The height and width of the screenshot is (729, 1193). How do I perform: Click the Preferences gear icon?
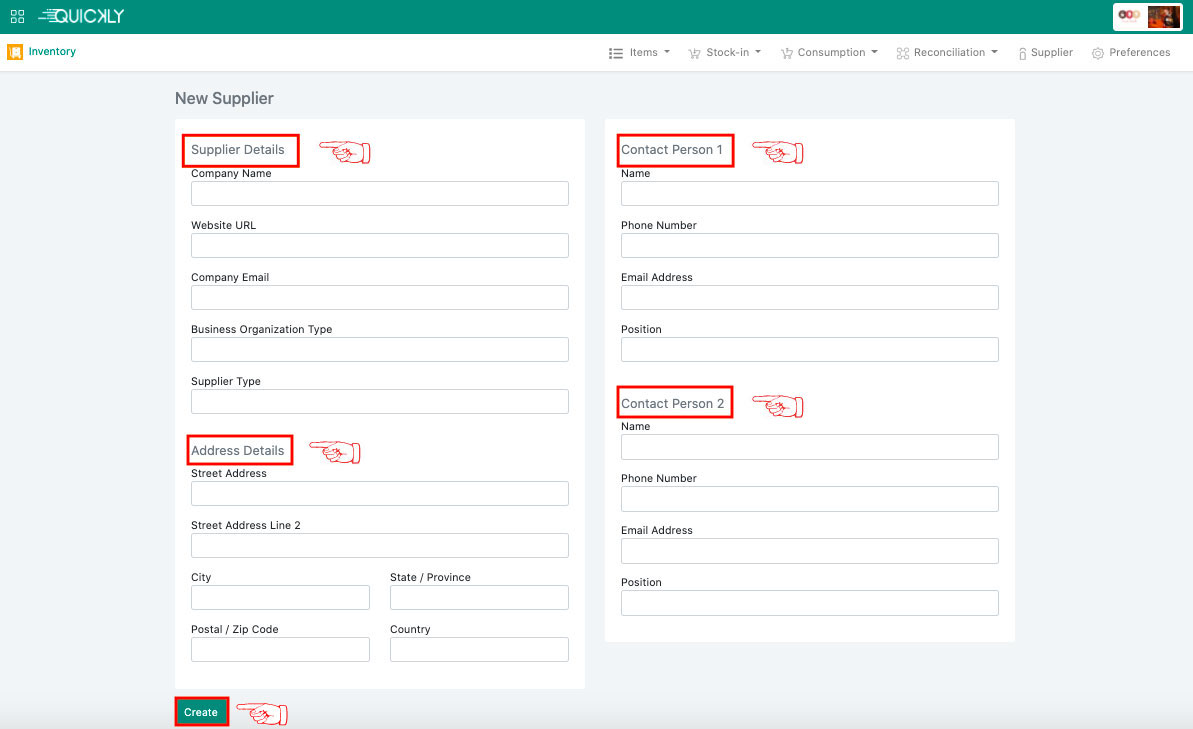coord(1098,53)
